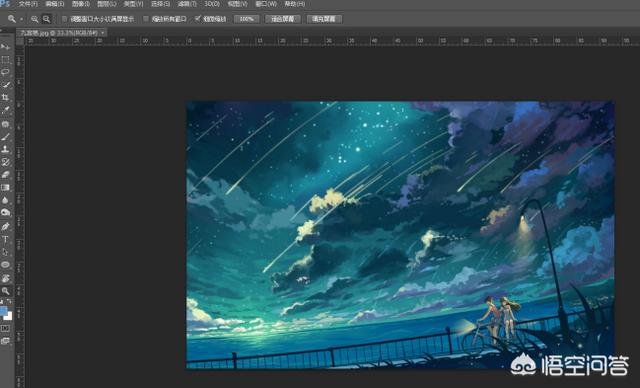The height and width of the screenshot is (388, 640).
Task: Enable 缩放所有窗口 checkbox
Action: coord(146,19)
